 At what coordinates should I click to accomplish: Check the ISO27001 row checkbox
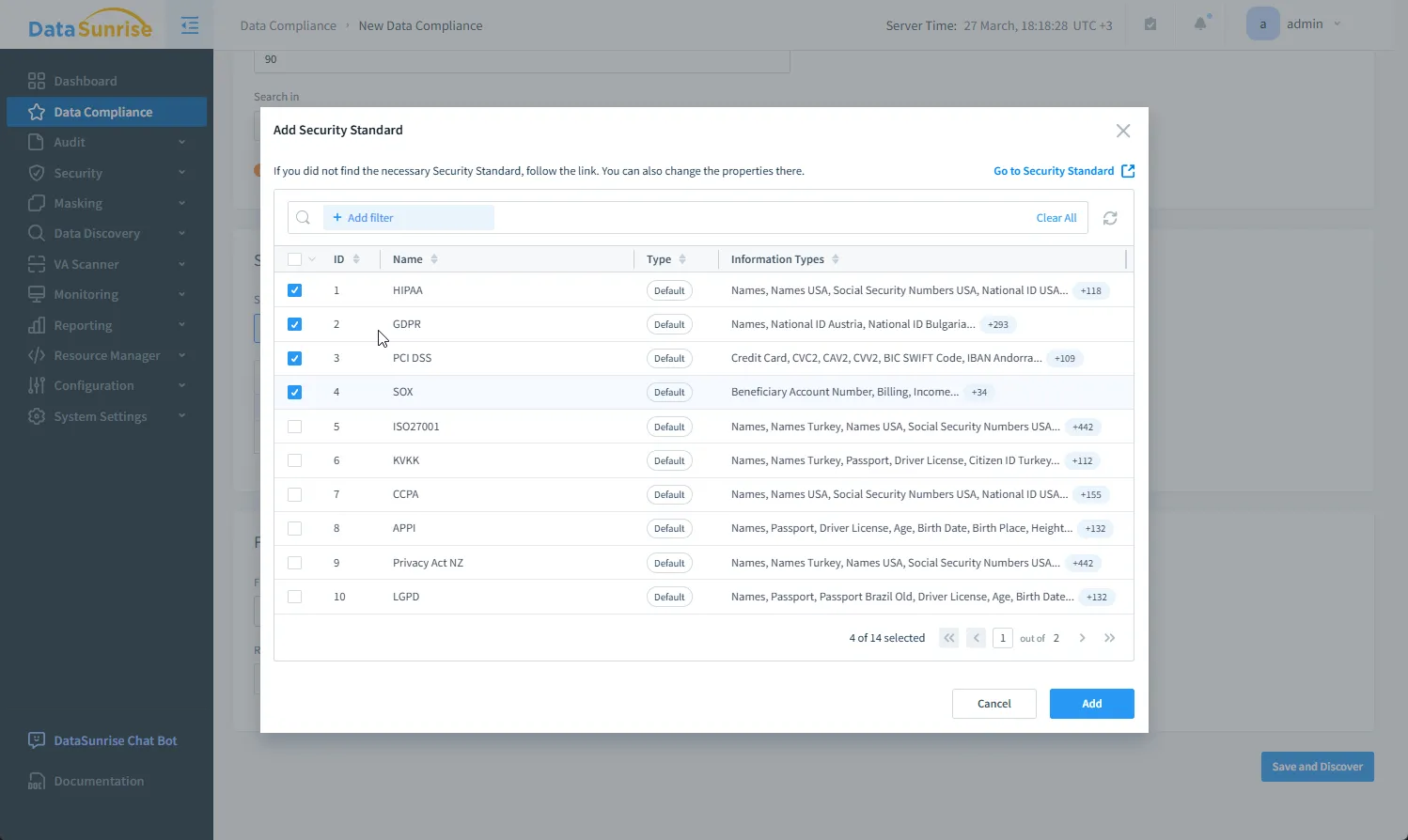(295, 427)
